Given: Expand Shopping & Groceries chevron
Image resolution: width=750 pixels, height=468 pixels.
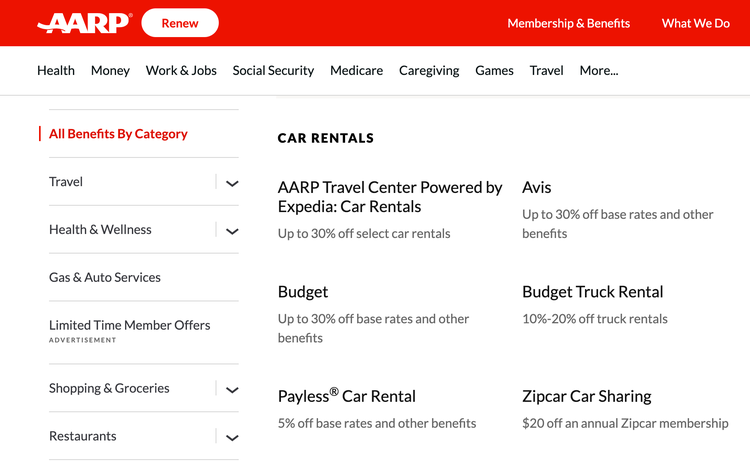Looking at the screenshot, I should (232, 390).
